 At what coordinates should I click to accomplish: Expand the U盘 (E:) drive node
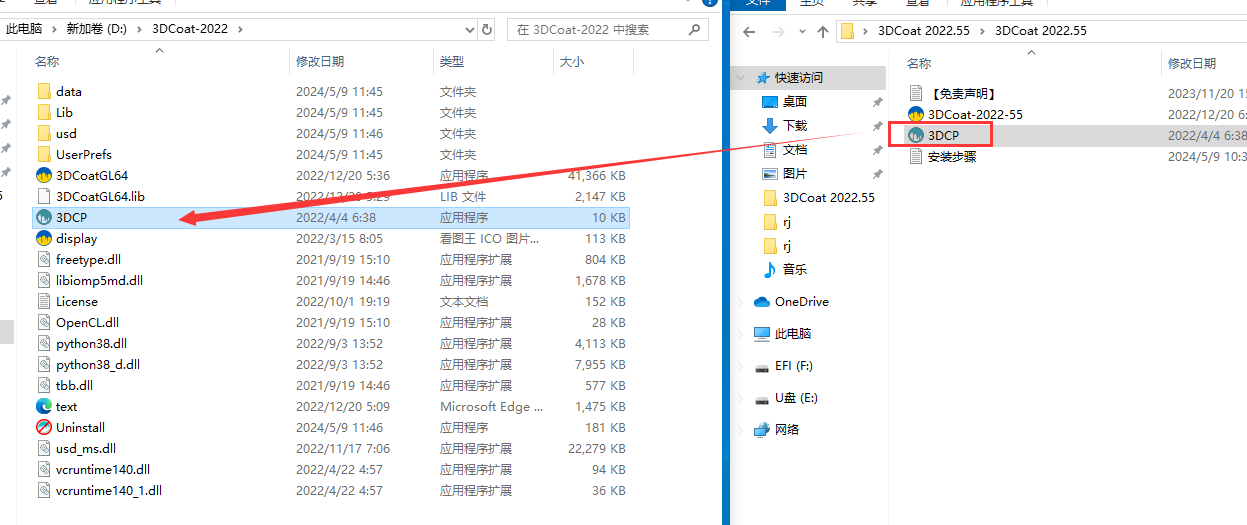(741, 398)
